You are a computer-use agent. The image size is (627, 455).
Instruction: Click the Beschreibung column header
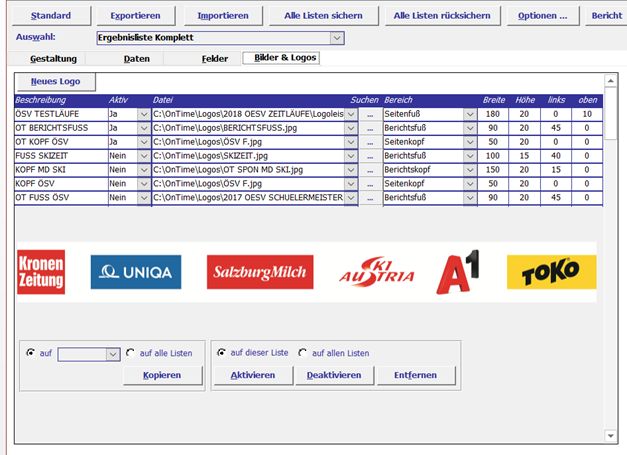click(x=40, y=100)
